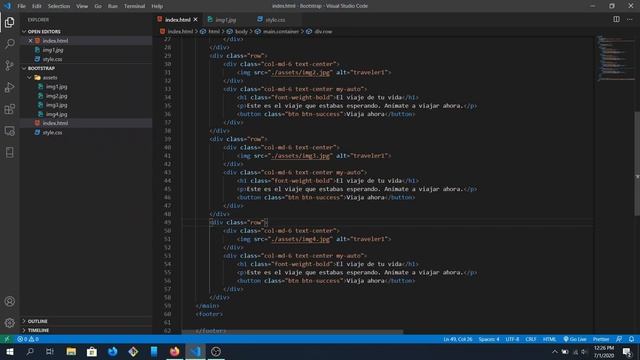
Task: Open the Help menu
Action: pyautogui.click(x=157, y=6)
